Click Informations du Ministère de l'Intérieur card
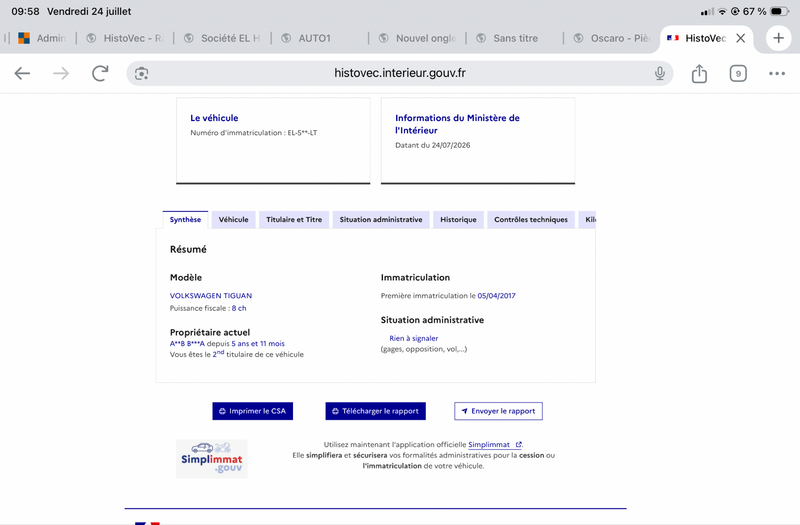Viewport: 800px width, 525px height. (x=478, y=140)
